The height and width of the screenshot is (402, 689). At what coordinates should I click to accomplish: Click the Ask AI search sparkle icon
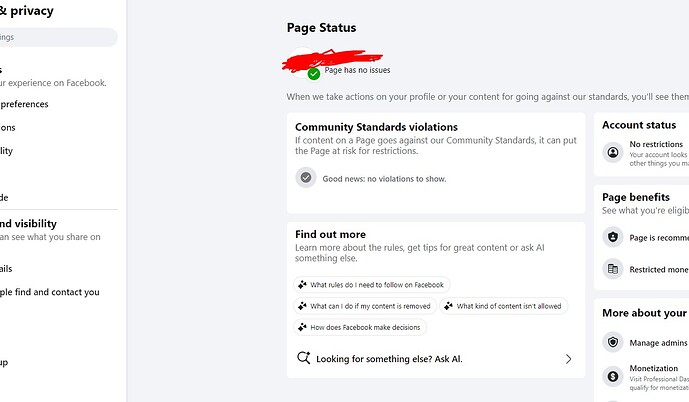point(304,358)
